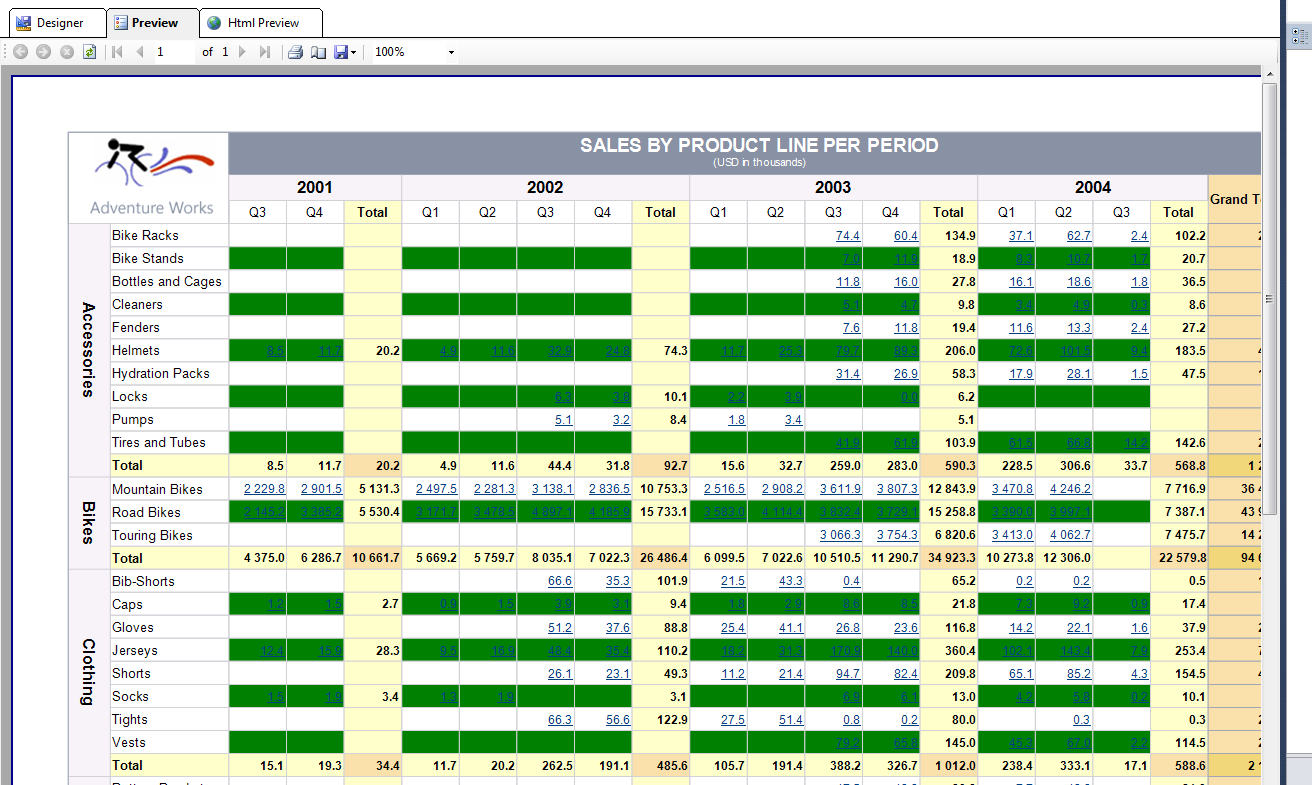Click the Forward navigation arrow icon

[43, 52]
